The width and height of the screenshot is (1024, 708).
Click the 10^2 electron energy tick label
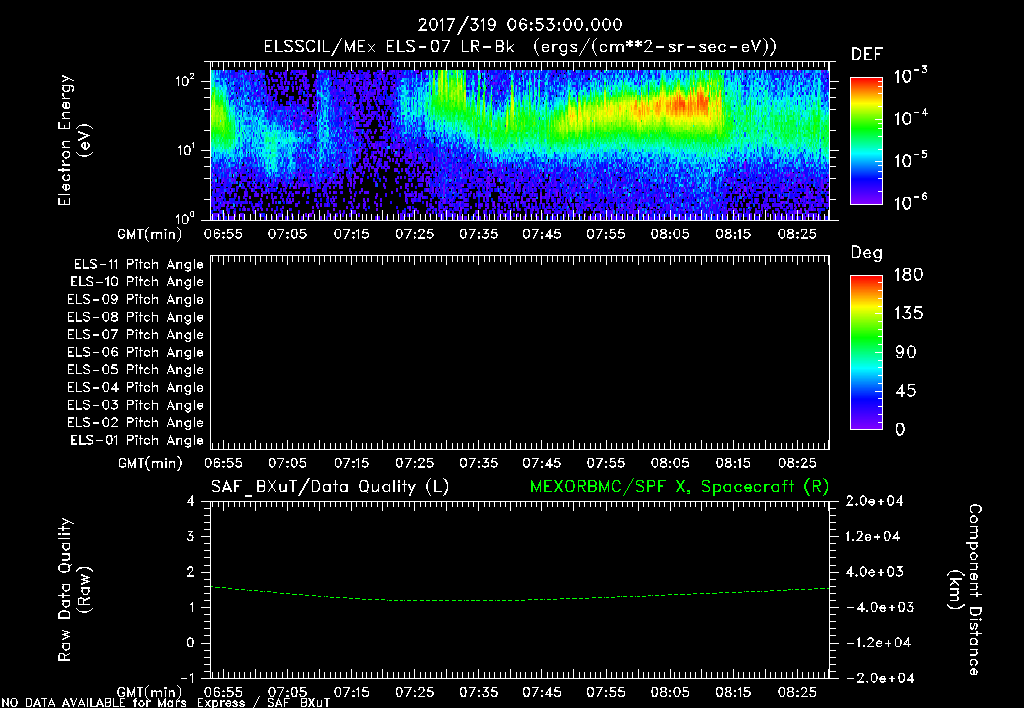(185, 81)
